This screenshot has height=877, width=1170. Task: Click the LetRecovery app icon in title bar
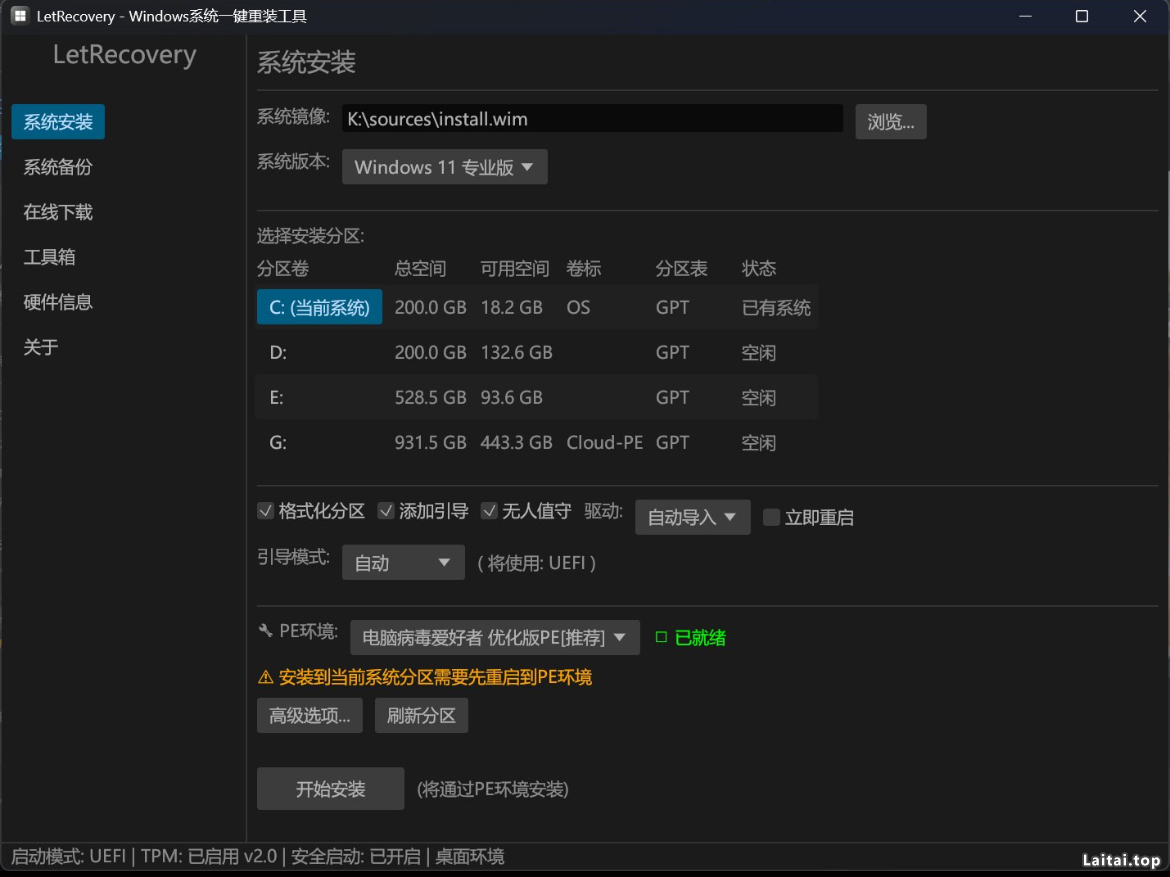click(19, 16)
